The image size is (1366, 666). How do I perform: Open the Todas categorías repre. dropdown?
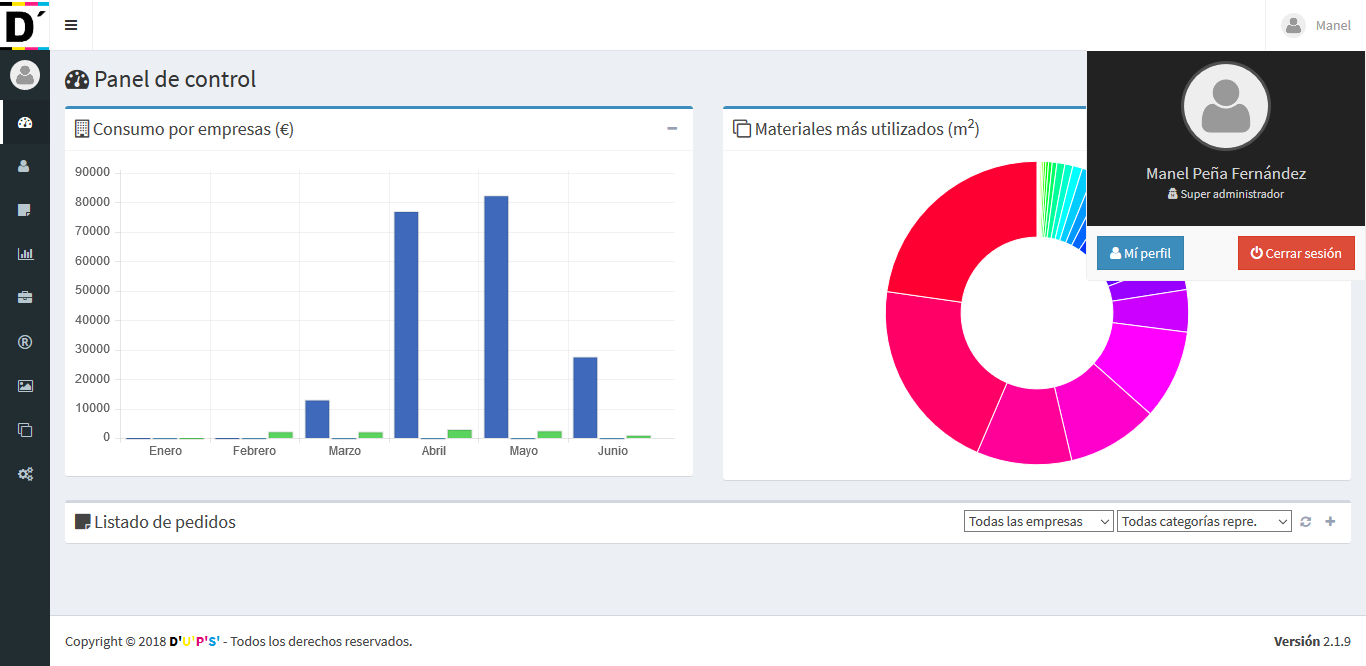pos(1204,522)
